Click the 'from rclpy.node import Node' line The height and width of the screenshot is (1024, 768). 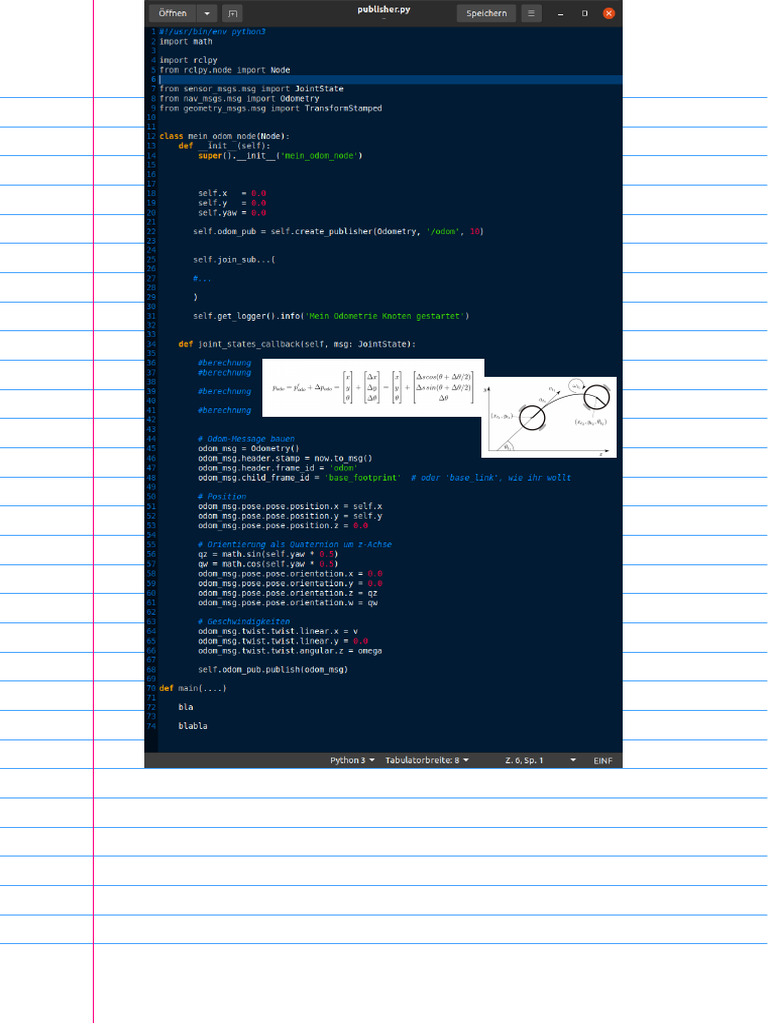225,70
